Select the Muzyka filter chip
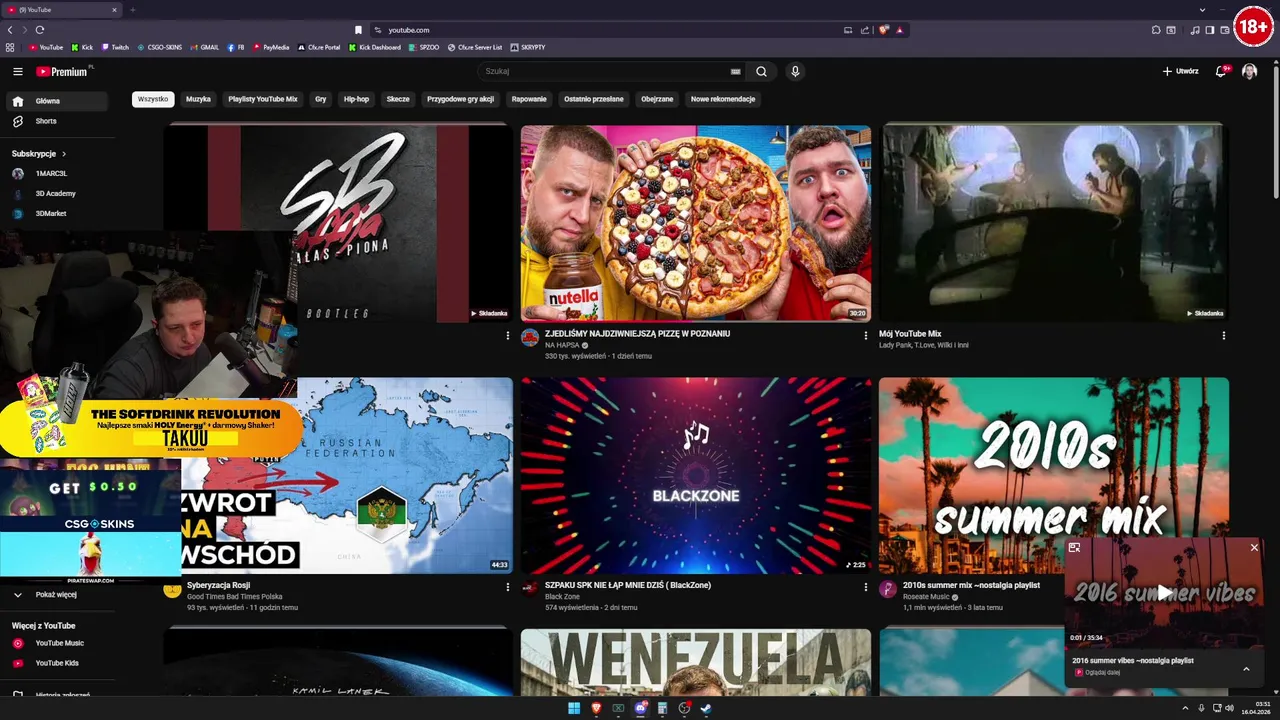Viewport: 1280px width, 720px height. click(198, 99)
